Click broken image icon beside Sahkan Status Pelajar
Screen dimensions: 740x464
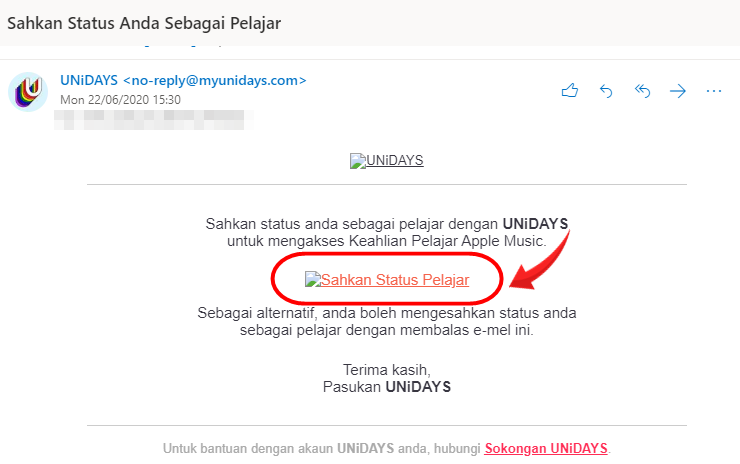313,279
